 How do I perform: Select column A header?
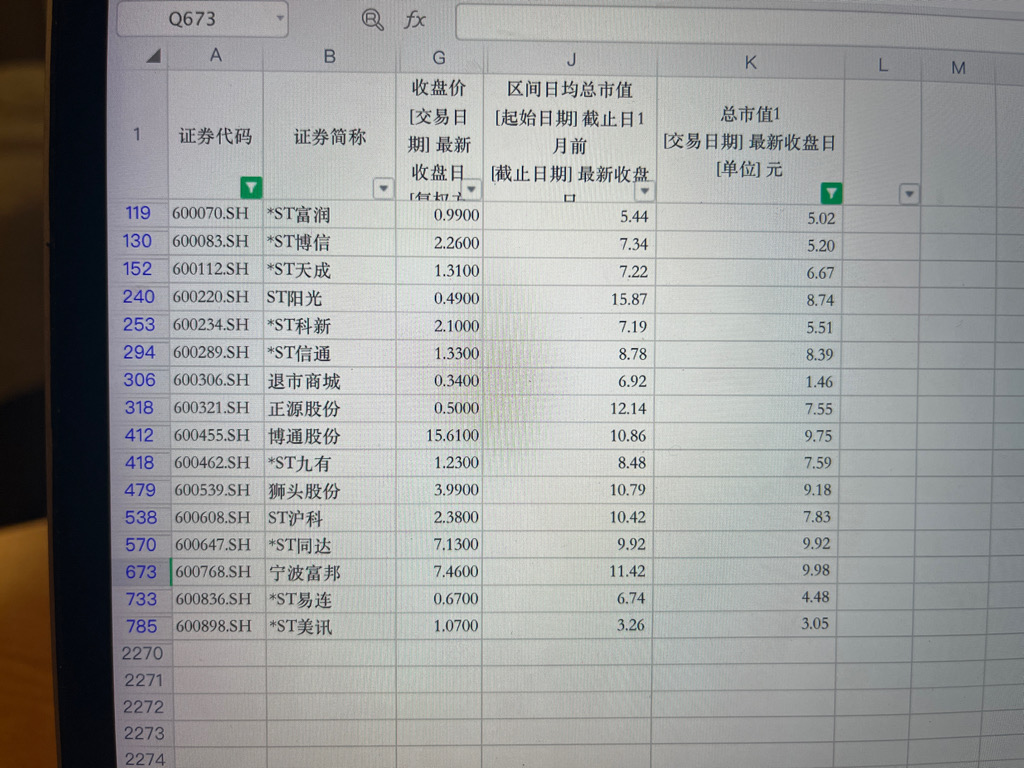click(216, 56)
